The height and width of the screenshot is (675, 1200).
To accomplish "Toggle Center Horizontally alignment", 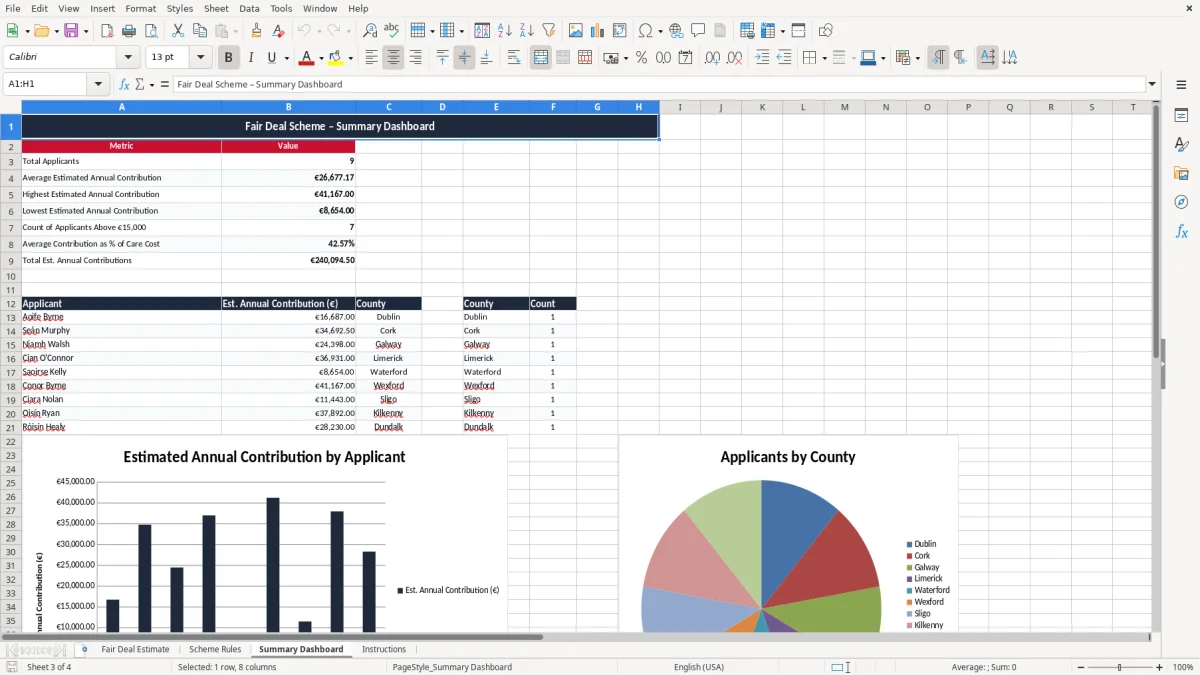I will pyautogui.click(x=393, y=58).
